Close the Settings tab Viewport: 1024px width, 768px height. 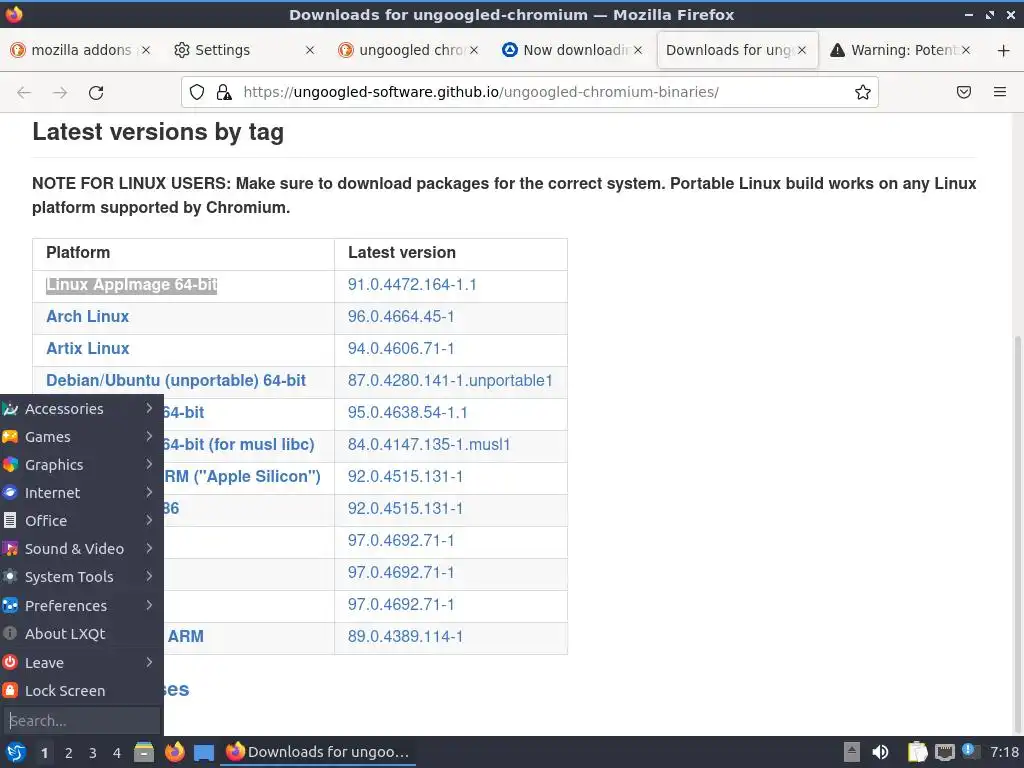(310, 50)
